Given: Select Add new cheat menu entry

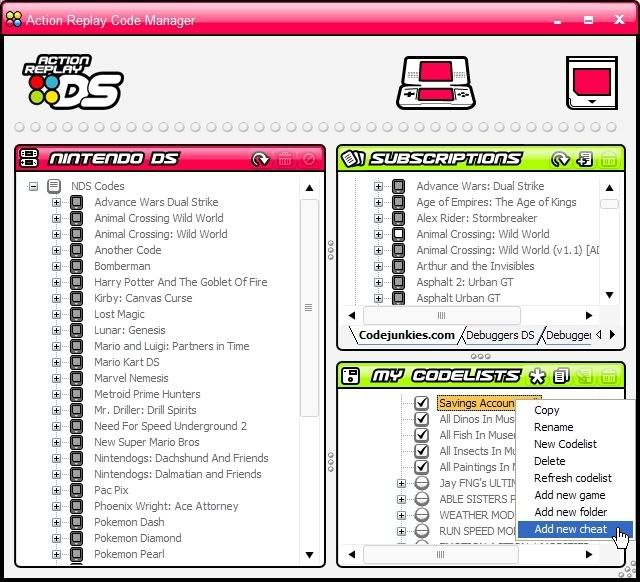Looking at the screenshot, I should pyautogui.click(x=575, y=529).
